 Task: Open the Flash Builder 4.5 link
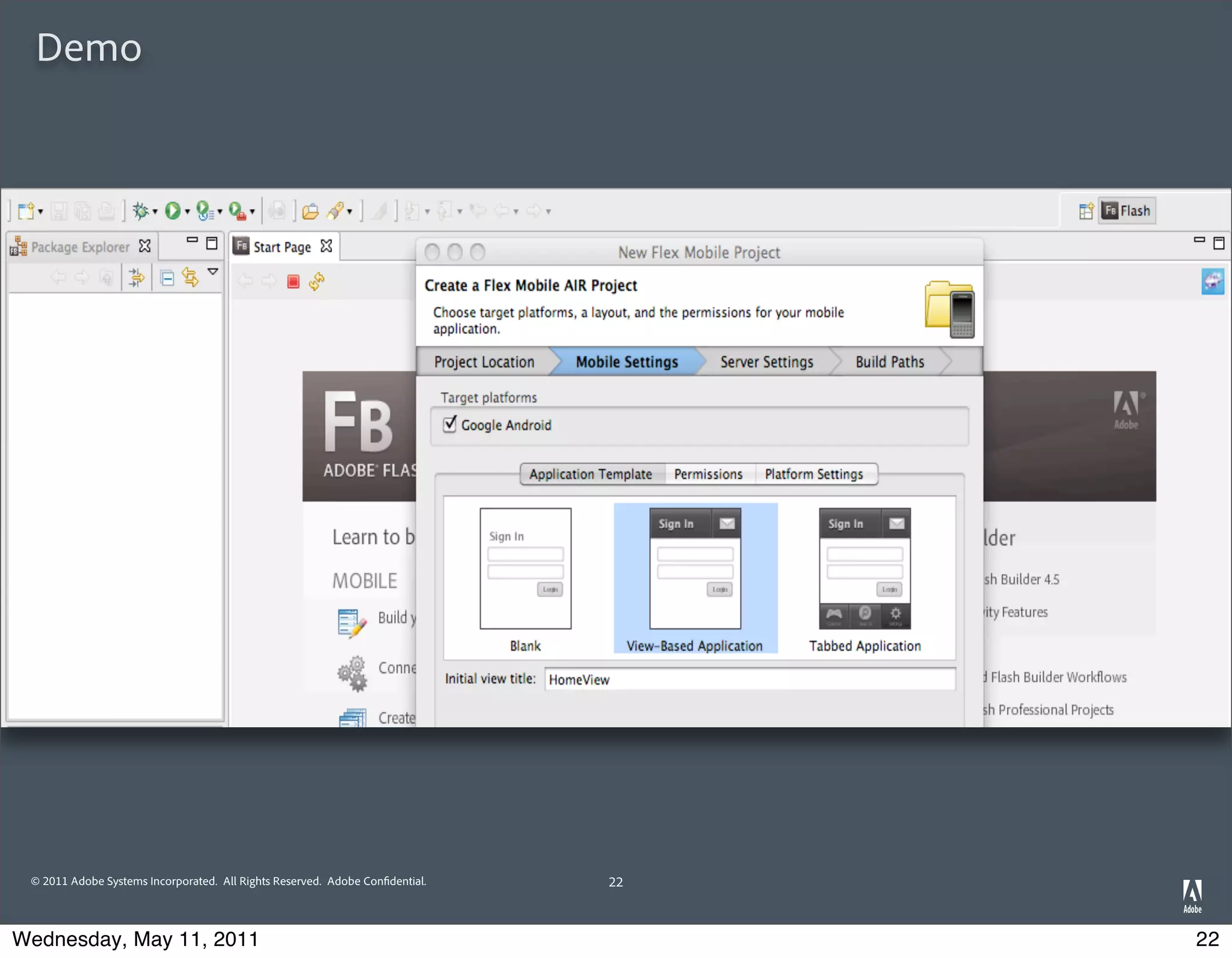[x=1021, y=579]
